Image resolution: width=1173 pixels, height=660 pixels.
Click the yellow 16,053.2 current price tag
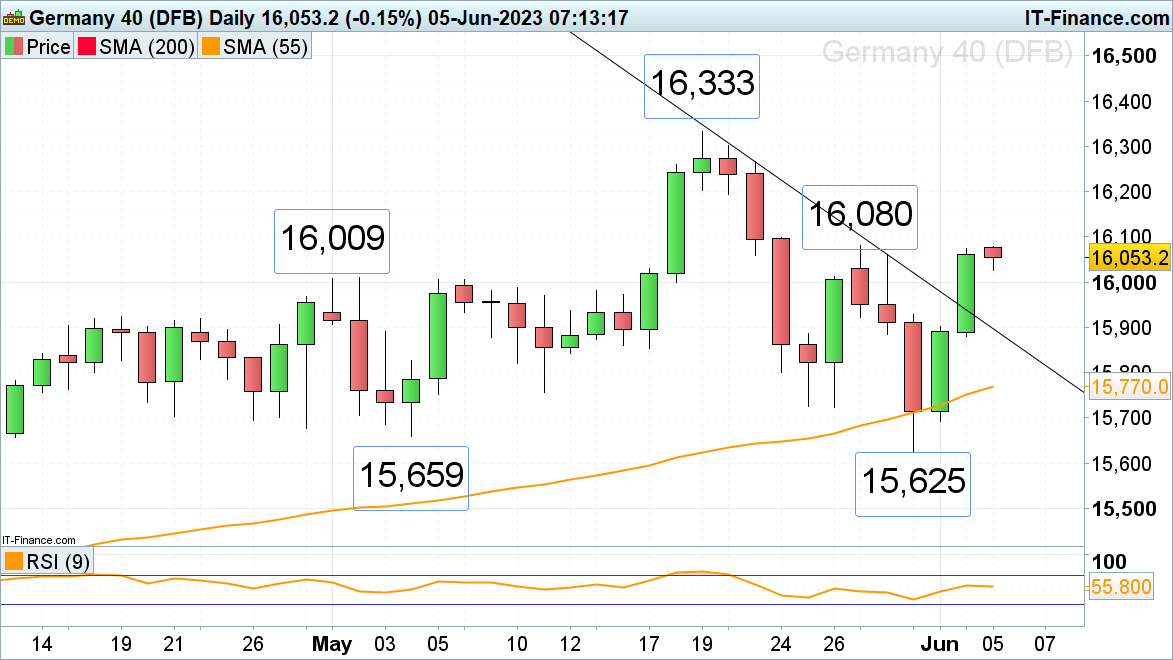coord(1129,258)
